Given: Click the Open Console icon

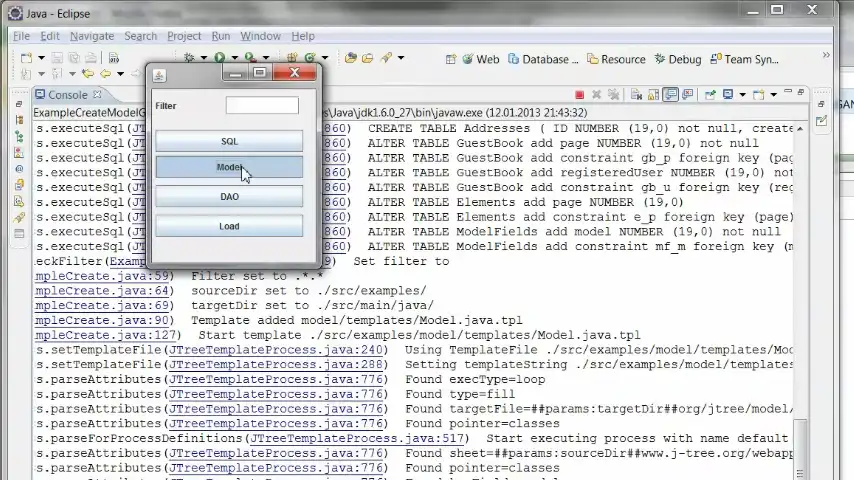Looking at the screenshot, I should point(758,95).
